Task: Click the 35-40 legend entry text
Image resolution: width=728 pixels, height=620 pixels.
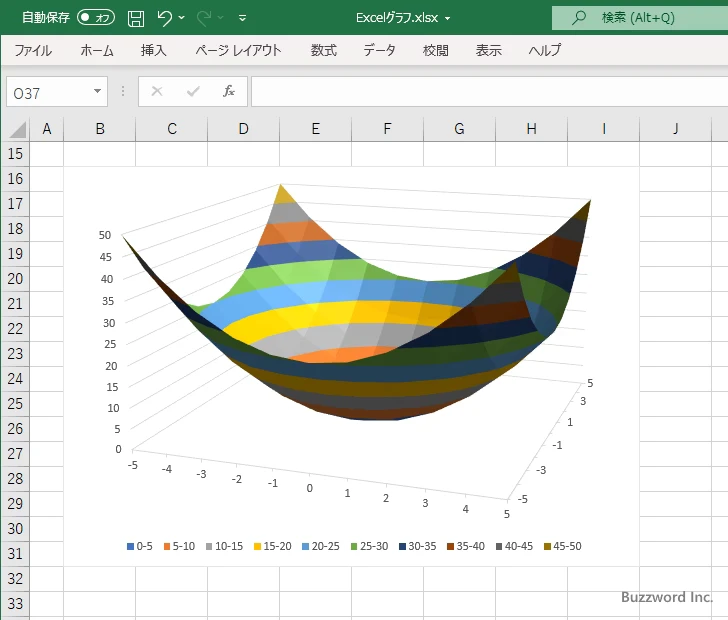Action: [x=470, y=546]
